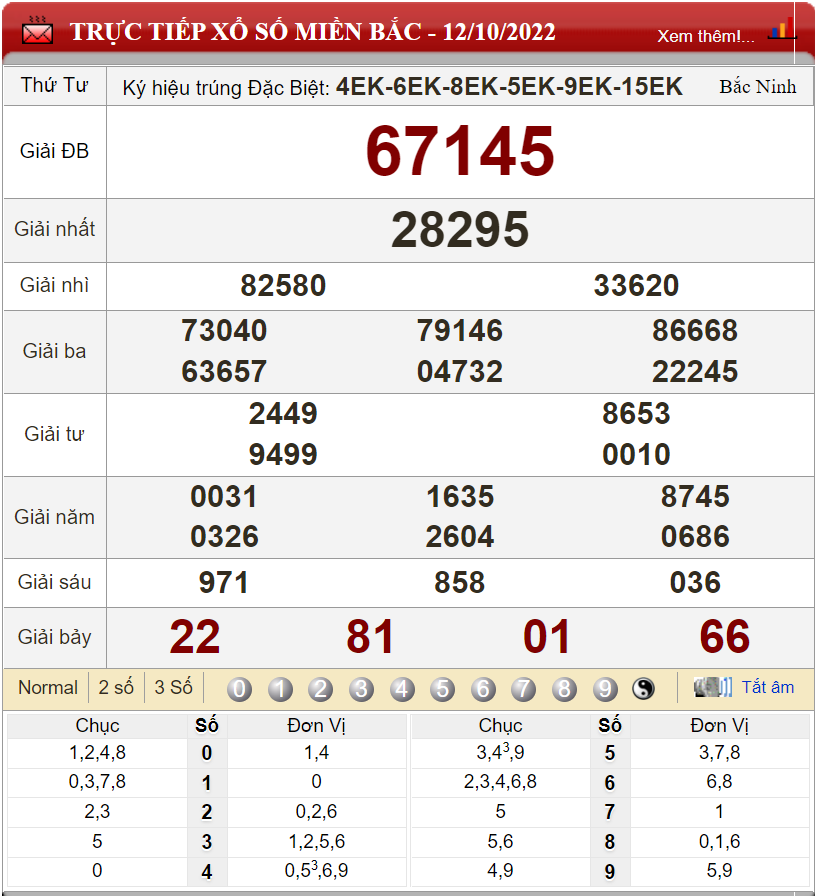Open the bar chart statistics icon
The image size is (819, 896).
[780, 30]
